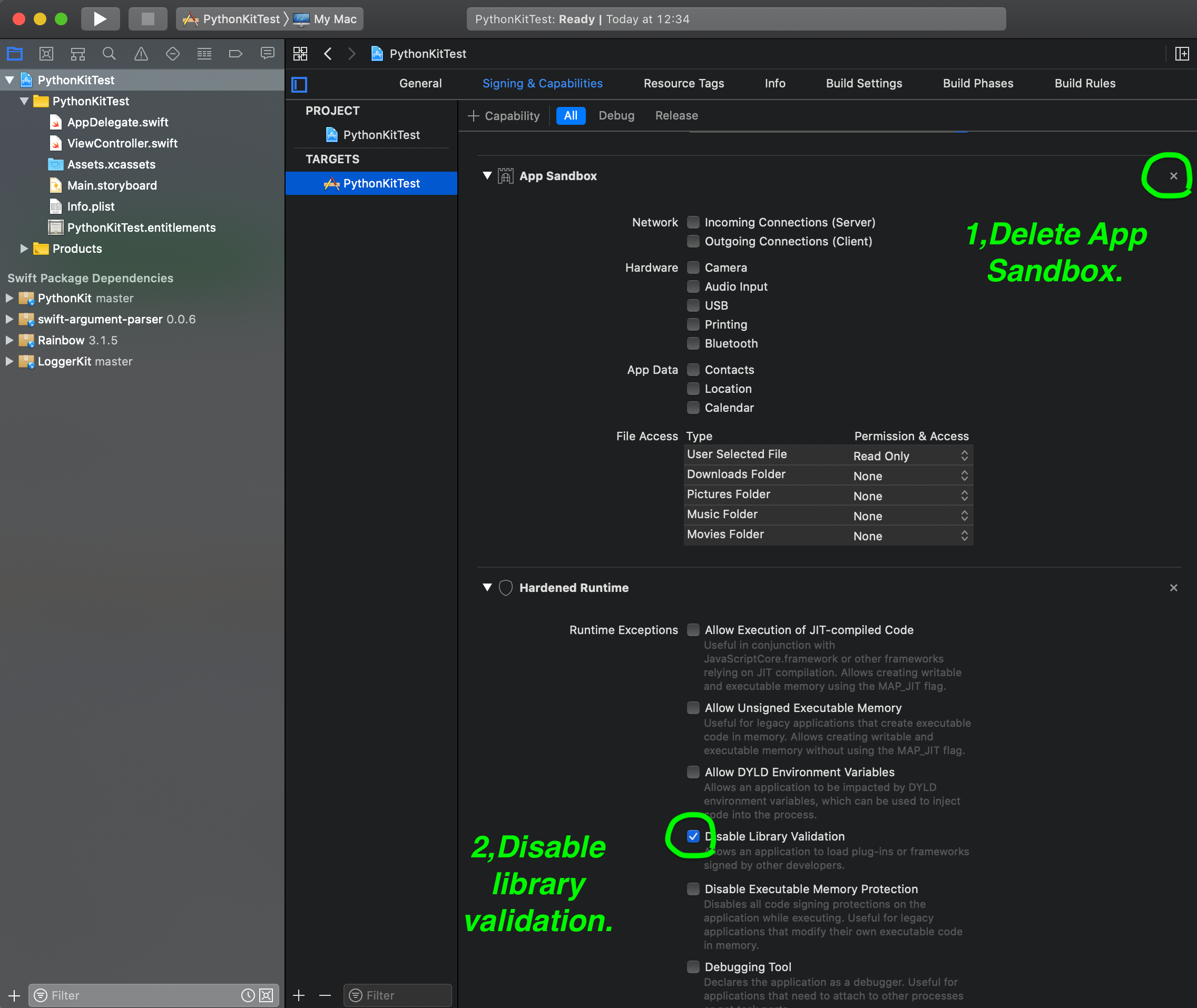Switch to the Build Rules tab
This screenshot has width=1197, height=1008.
click(x=1084, y=83)
